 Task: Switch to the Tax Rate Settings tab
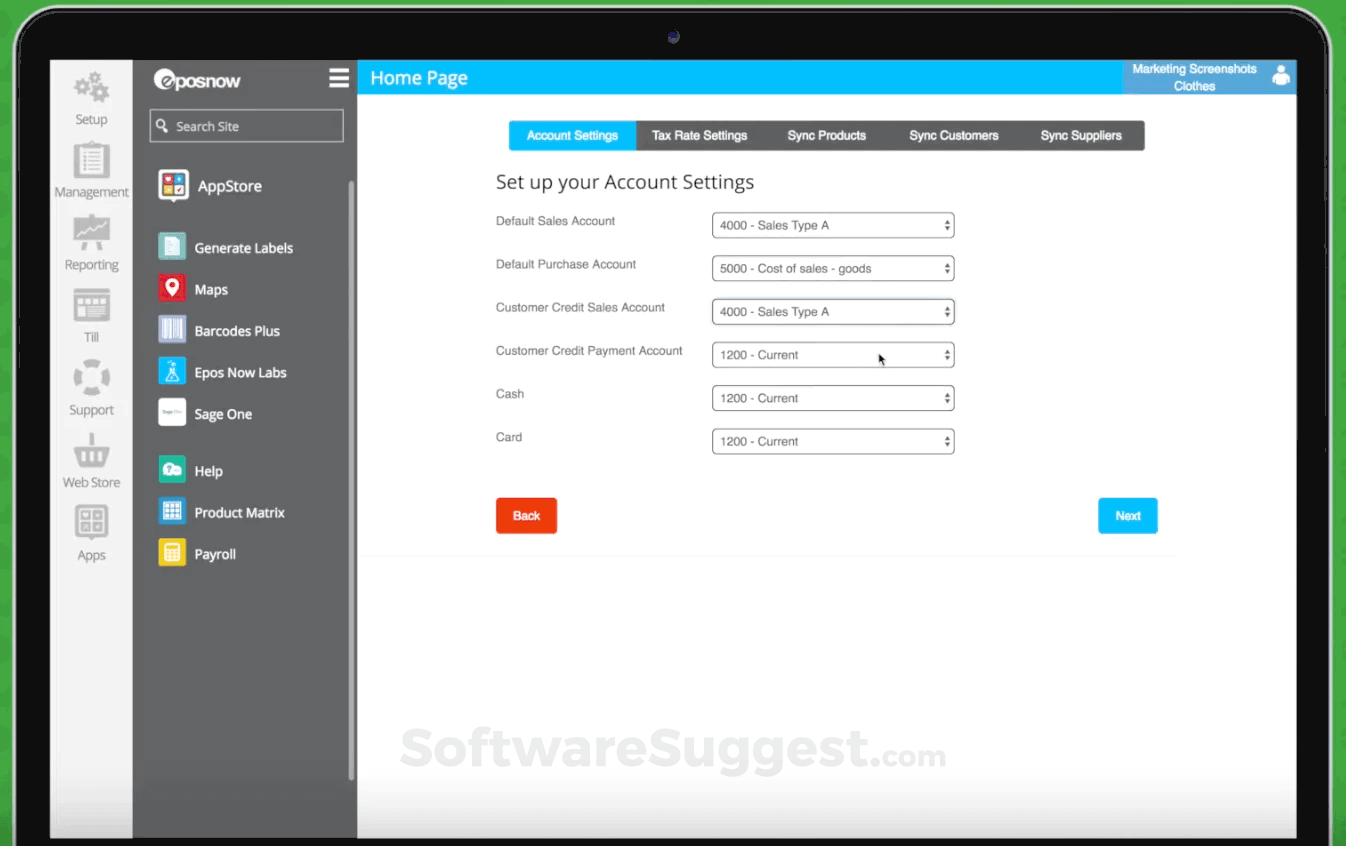699,135
